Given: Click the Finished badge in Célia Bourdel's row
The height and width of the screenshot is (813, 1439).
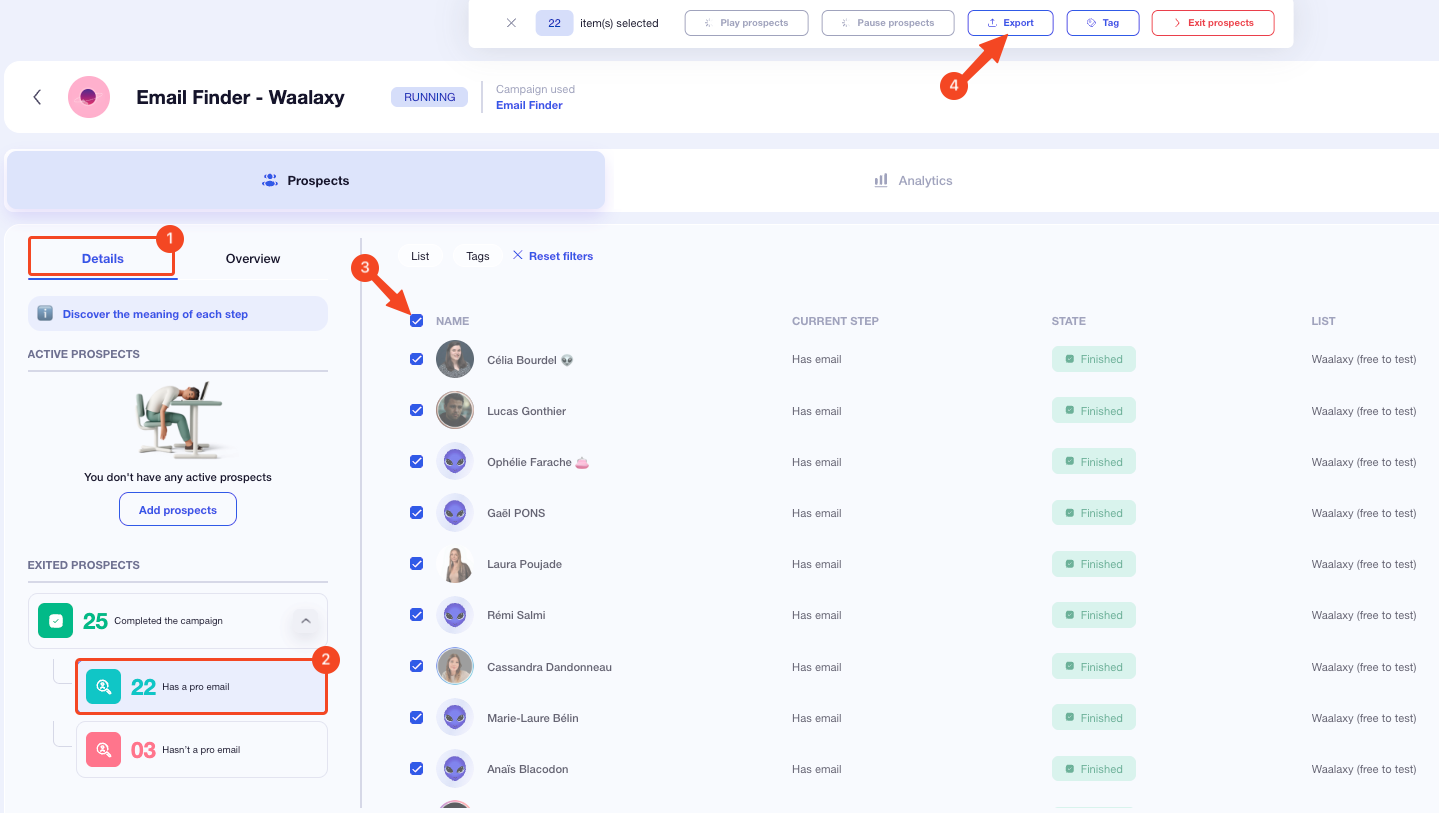Looking at the screenshot, I should tap(1094, 359).
